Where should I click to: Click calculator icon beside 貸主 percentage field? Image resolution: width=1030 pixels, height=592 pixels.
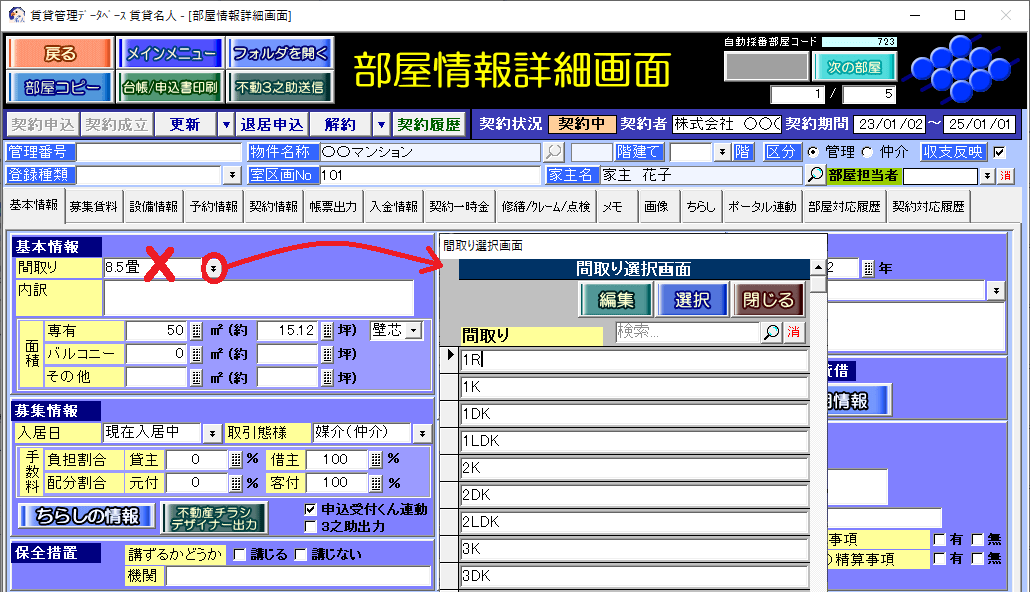click(x=236, y=459)
